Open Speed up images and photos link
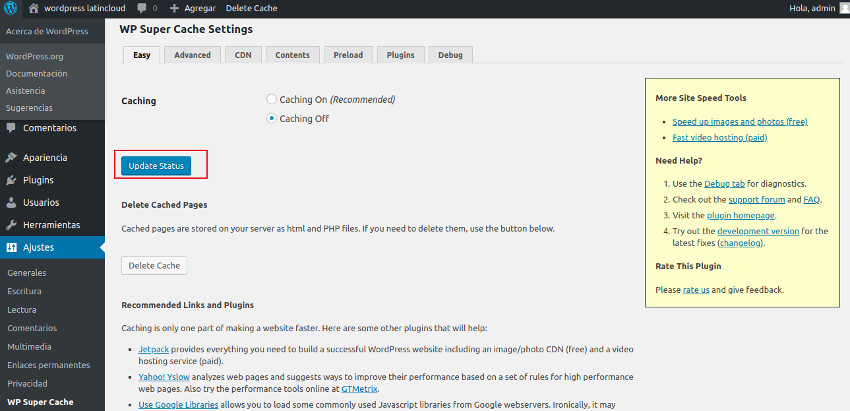This screenshot has width=850, height=411. [740, 122]
